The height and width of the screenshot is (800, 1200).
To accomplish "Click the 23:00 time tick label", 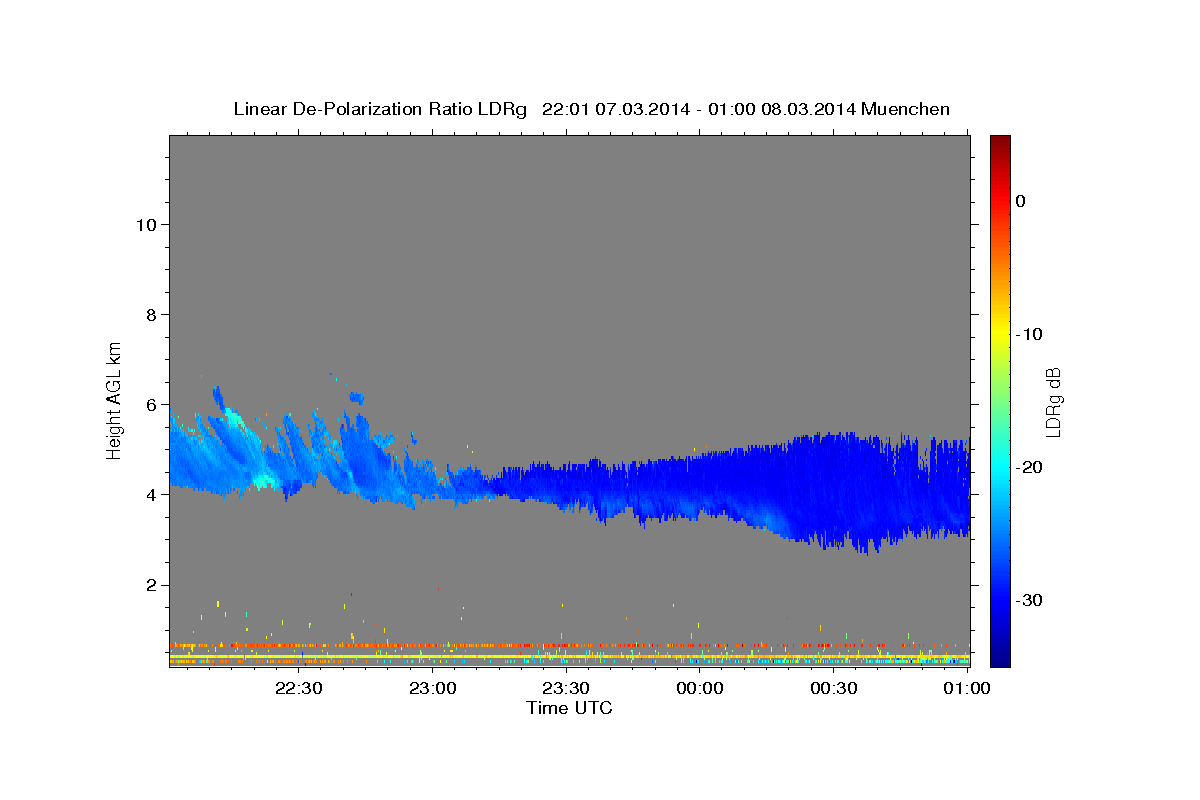I will pyautogui.click(x=433, y=688).
